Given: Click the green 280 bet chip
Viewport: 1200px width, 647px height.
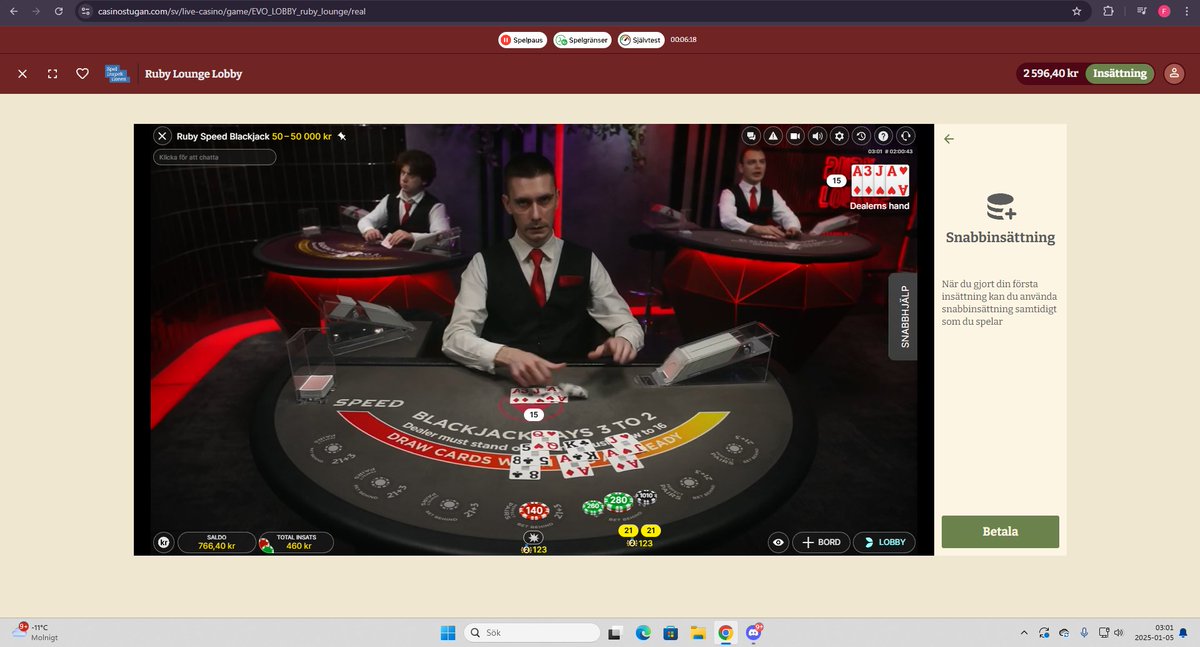Looking at the screenshot, I should pyautogui.click(x=618, y=500).
